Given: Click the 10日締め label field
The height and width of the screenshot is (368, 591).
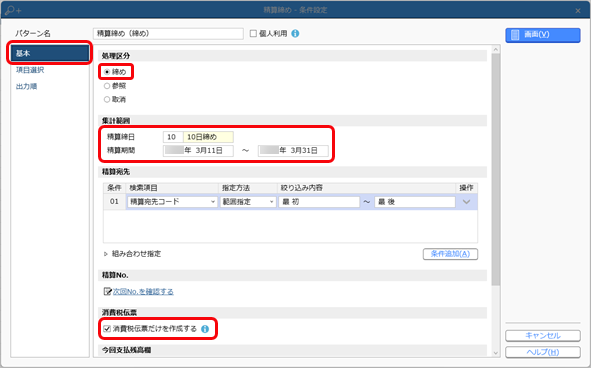Looking at the screenshot, I should (208, 137).
